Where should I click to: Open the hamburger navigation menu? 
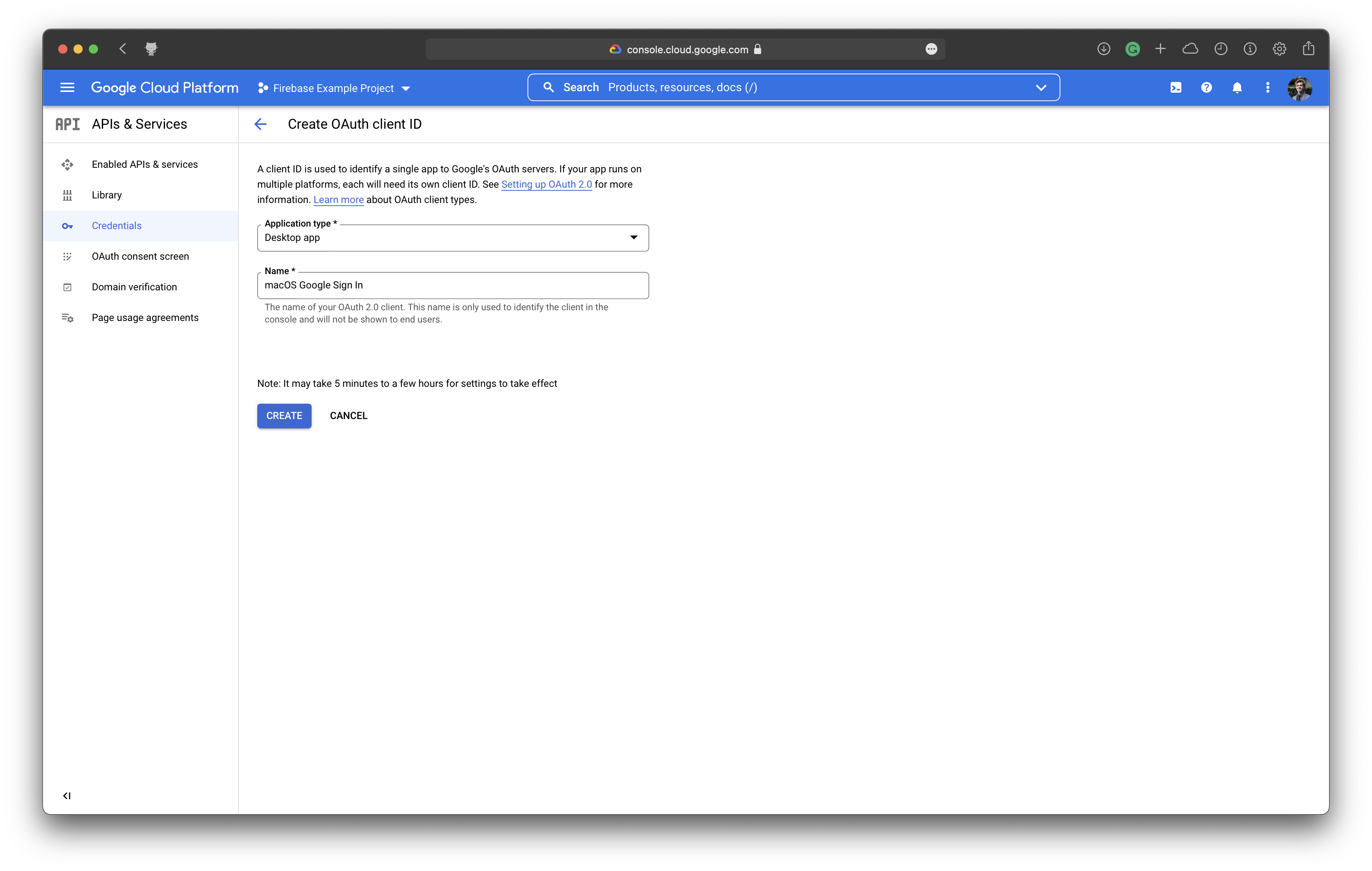[x=67, y=87]
